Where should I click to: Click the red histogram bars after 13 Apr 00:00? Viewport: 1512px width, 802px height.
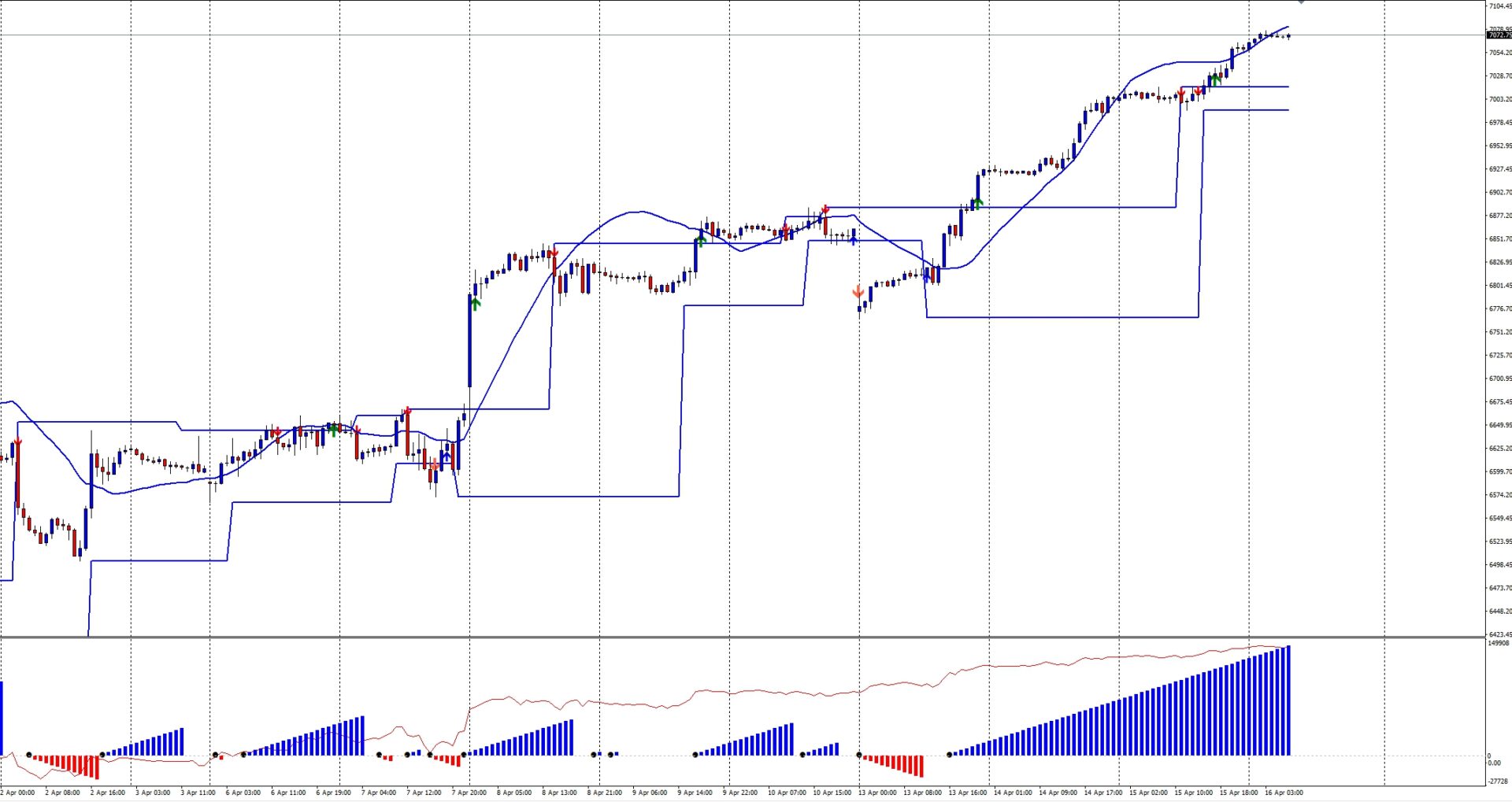tap(894, 763)
